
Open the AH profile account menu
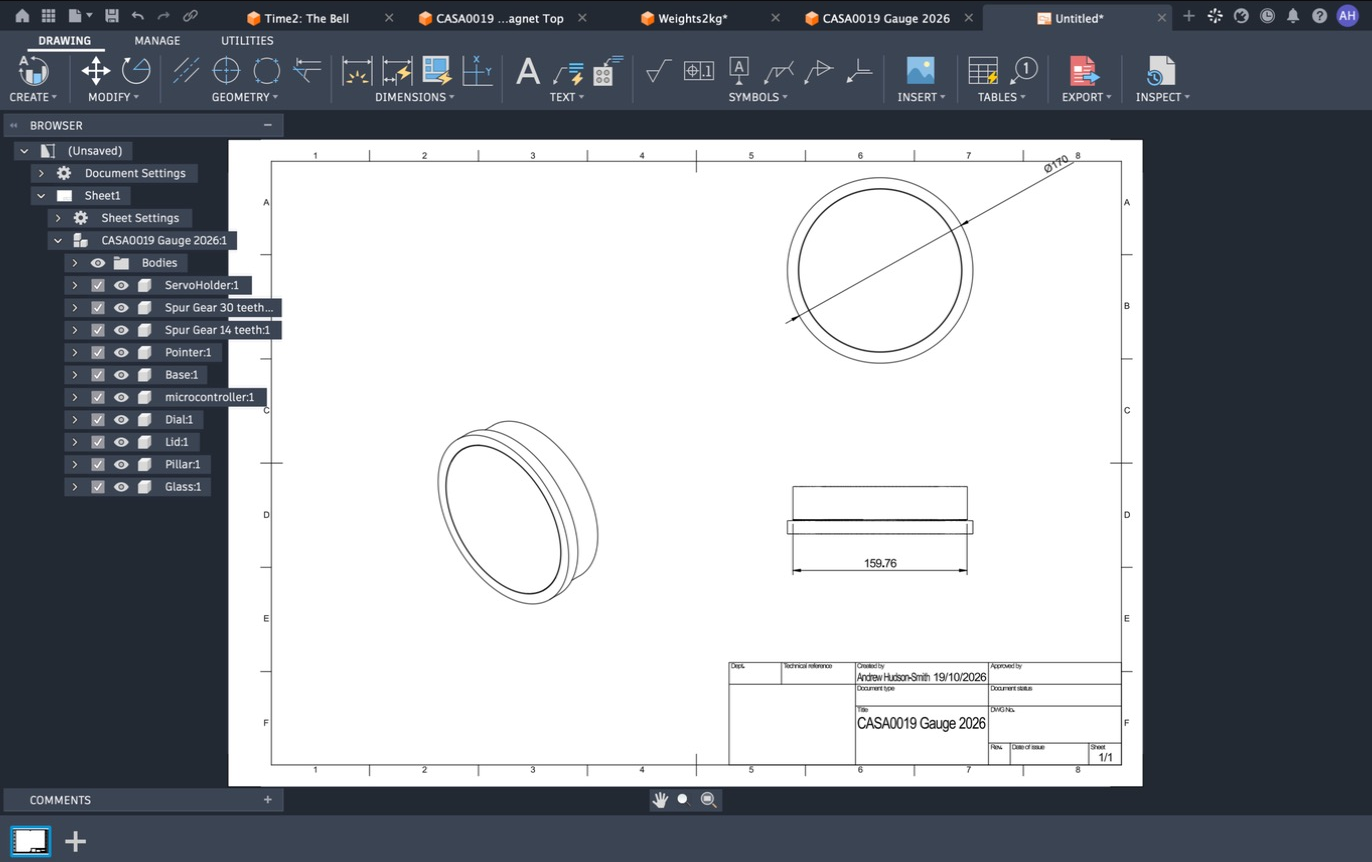(x=1347, y=16)
